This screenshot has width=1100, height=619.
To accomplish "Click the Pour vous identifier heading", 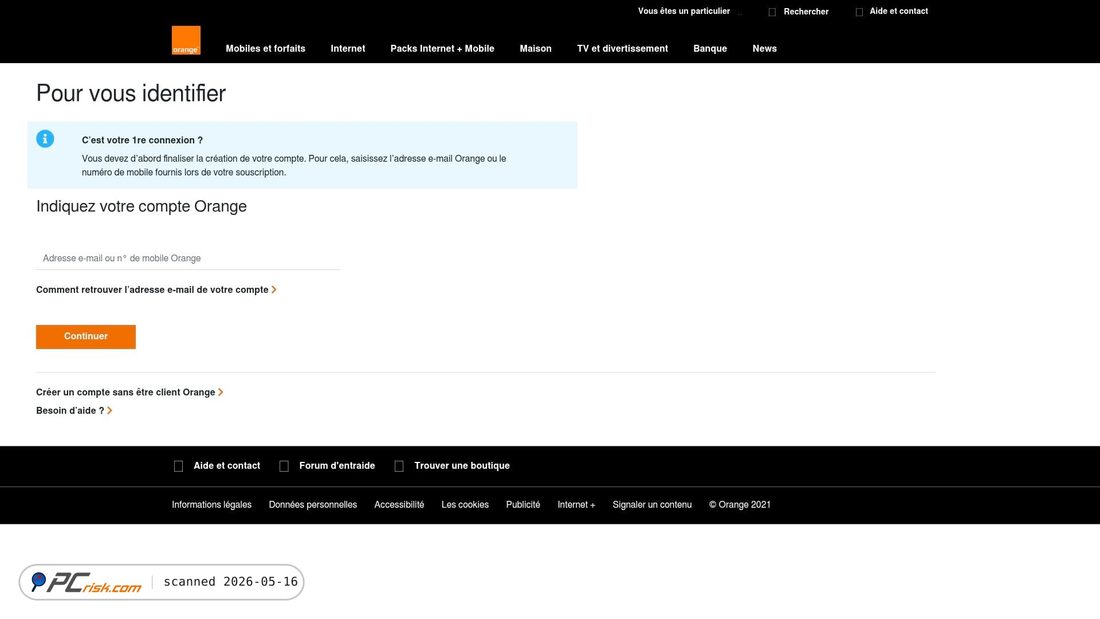I will (131, 93).
